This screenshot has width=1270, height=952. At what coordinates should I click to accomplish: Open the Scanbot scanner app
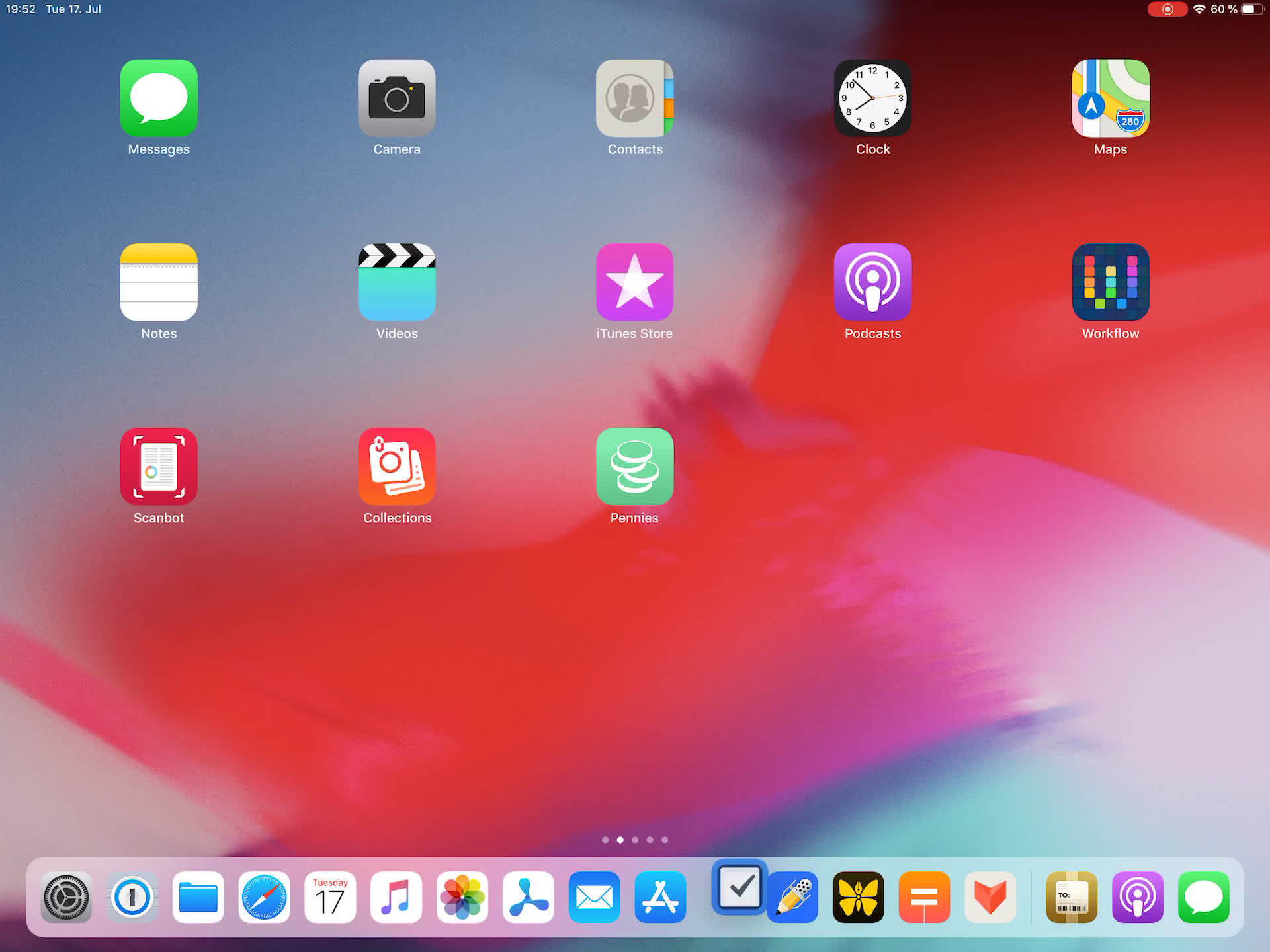[x=158, y=467]
